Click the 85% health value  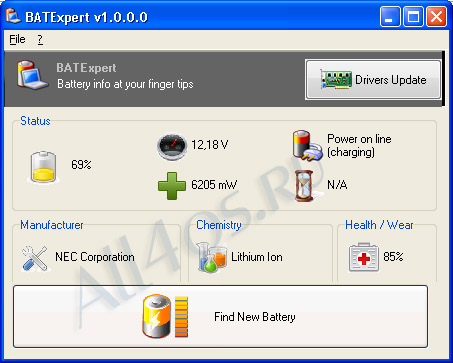393,257
